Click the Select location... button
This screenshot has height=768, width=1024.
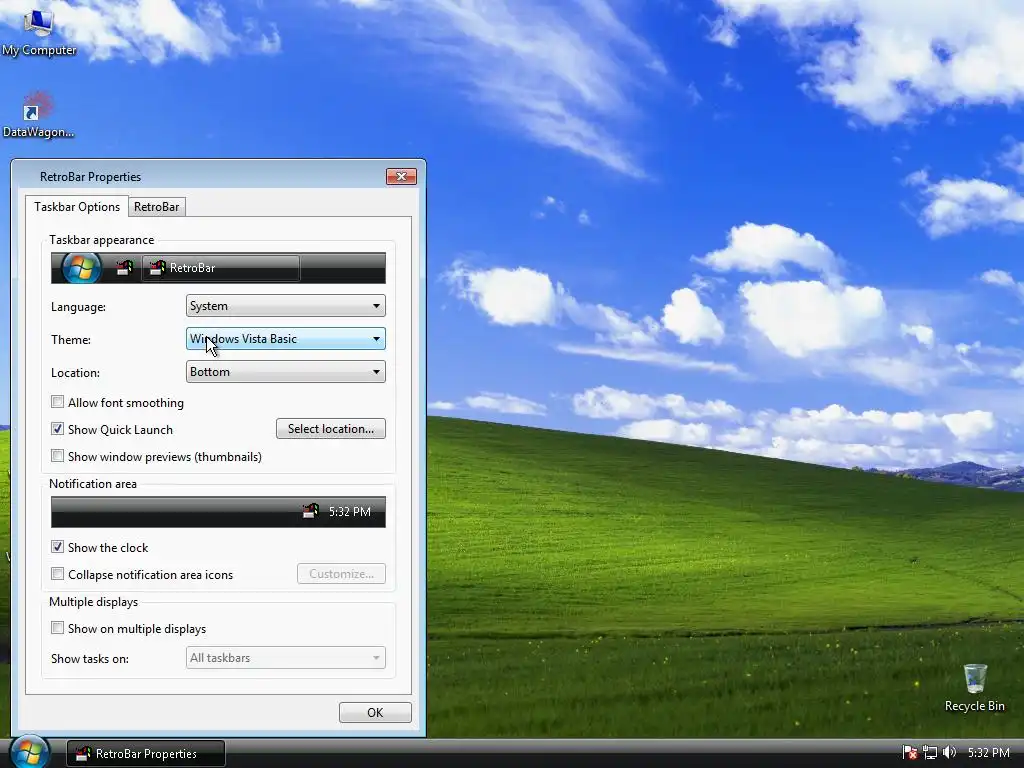click(x=330, y=429)
